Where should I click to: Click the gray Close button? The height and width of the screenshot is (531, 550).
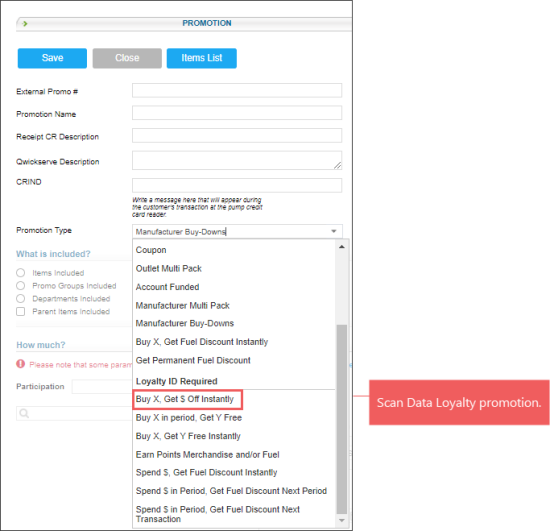(x=127, y=58)
